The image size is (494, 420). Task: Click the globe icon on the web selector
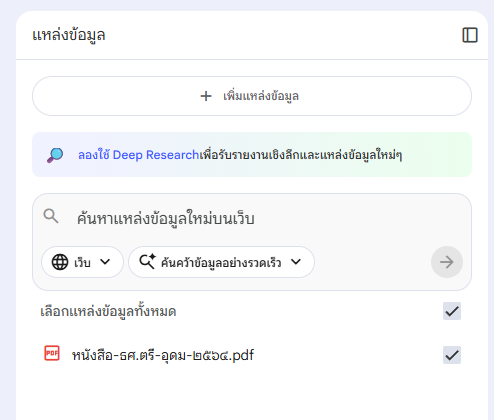click(60, 262)
